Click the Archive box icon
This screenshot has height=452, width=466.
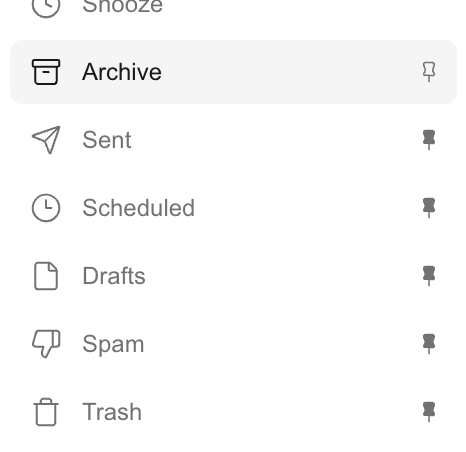46,72
